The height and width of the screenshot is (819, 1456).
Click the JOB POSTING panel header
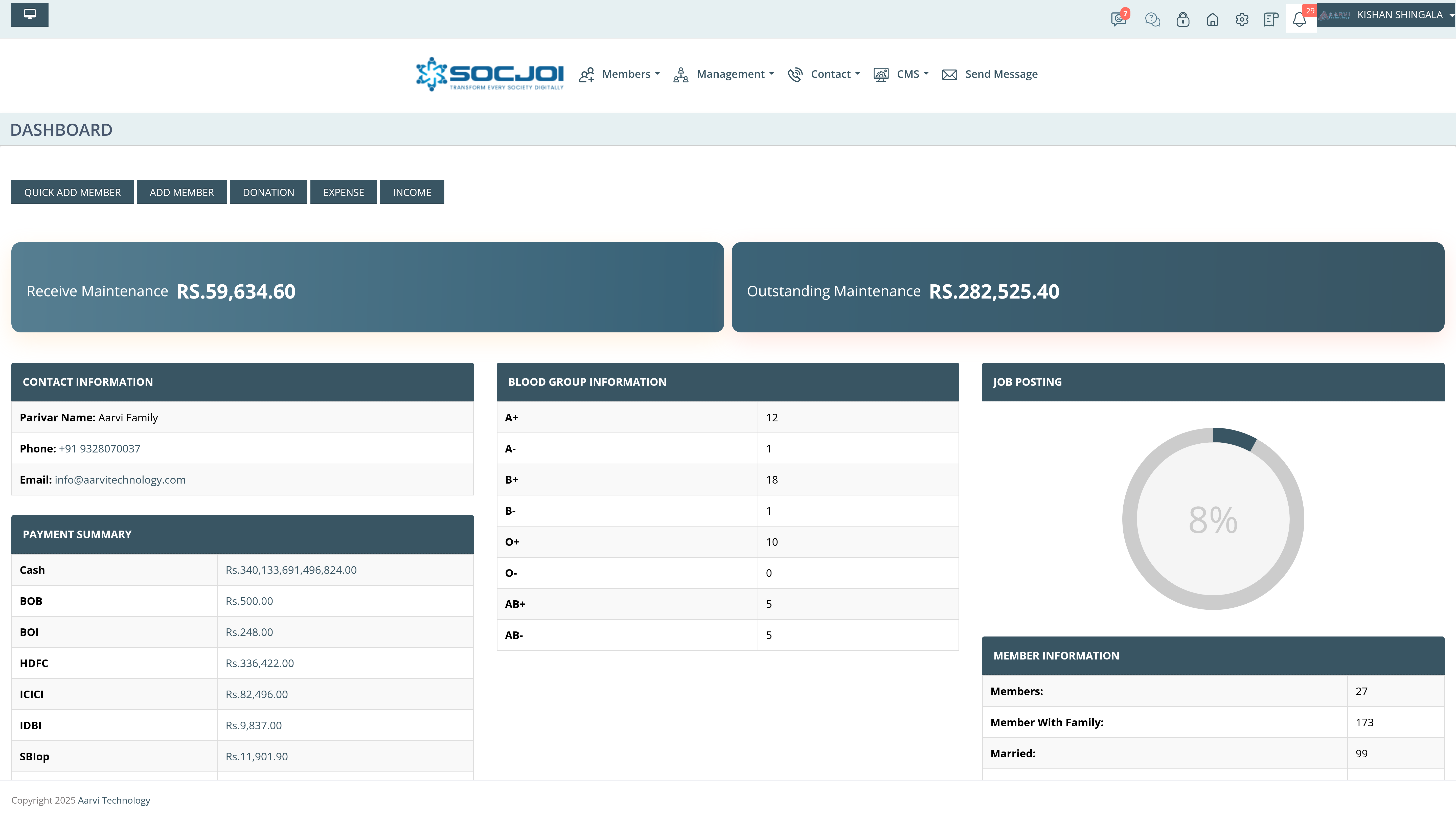[x=1213, y=382]
